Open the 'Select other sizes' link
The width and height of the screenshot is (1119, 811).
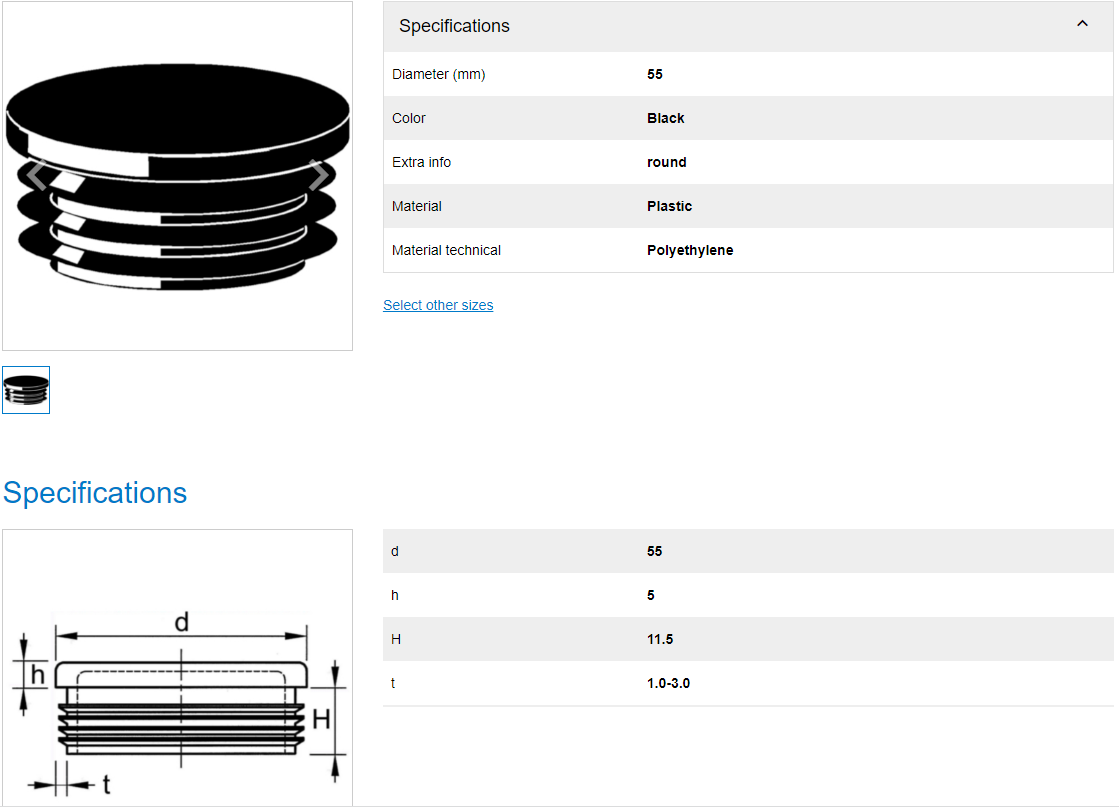438,306
